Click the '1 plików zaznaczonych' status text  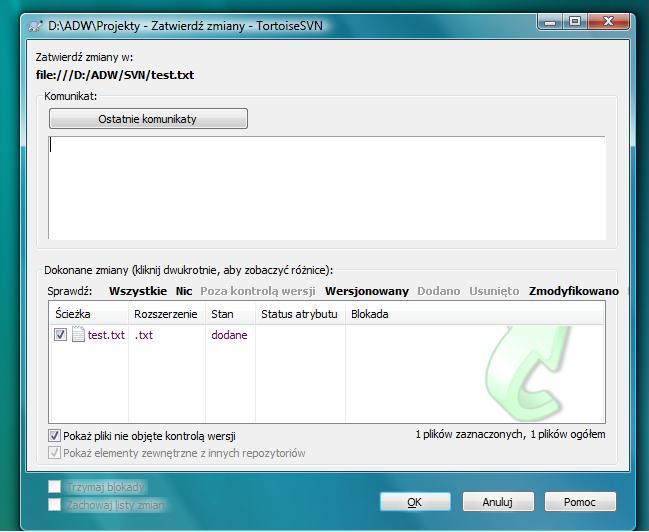pos(470,434)
